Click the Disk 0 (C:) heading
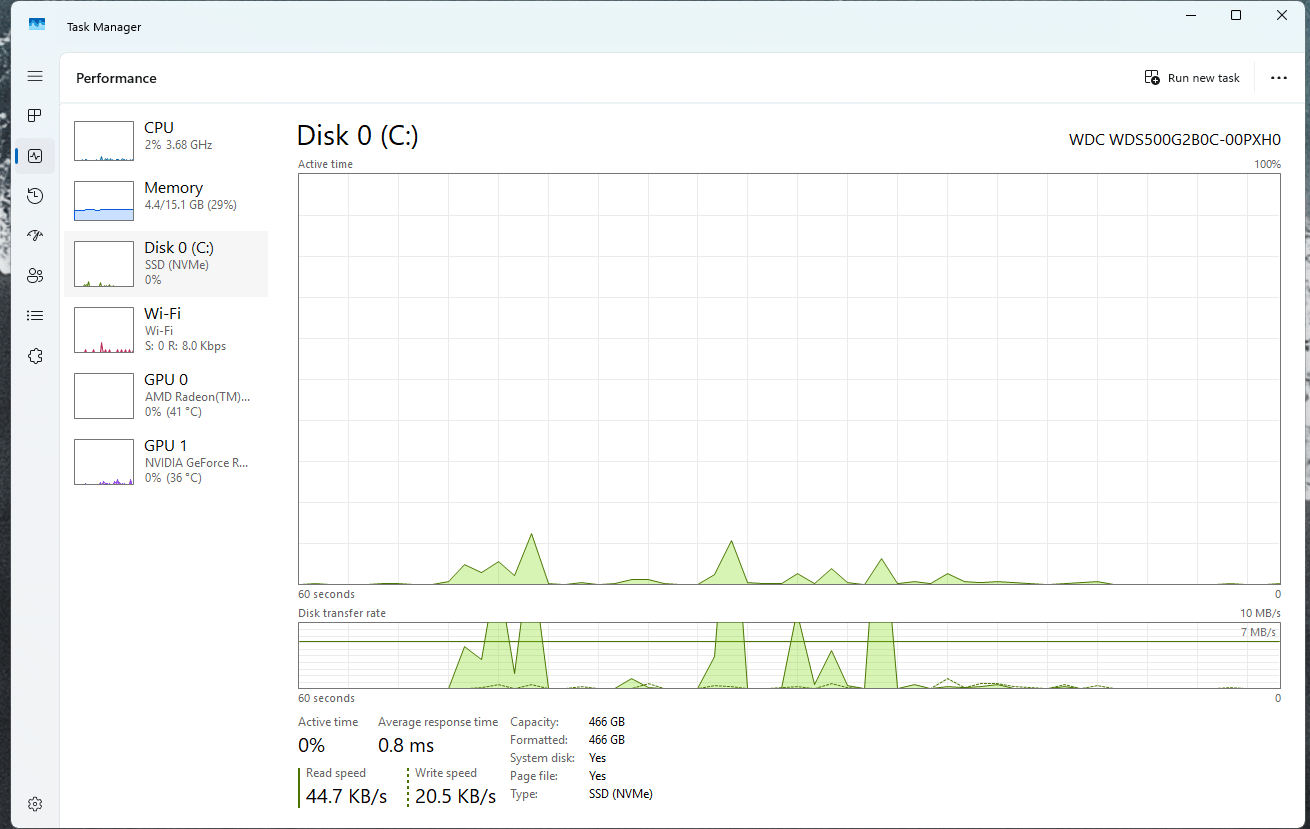1310x829 pixels. (x=358, y=136)
